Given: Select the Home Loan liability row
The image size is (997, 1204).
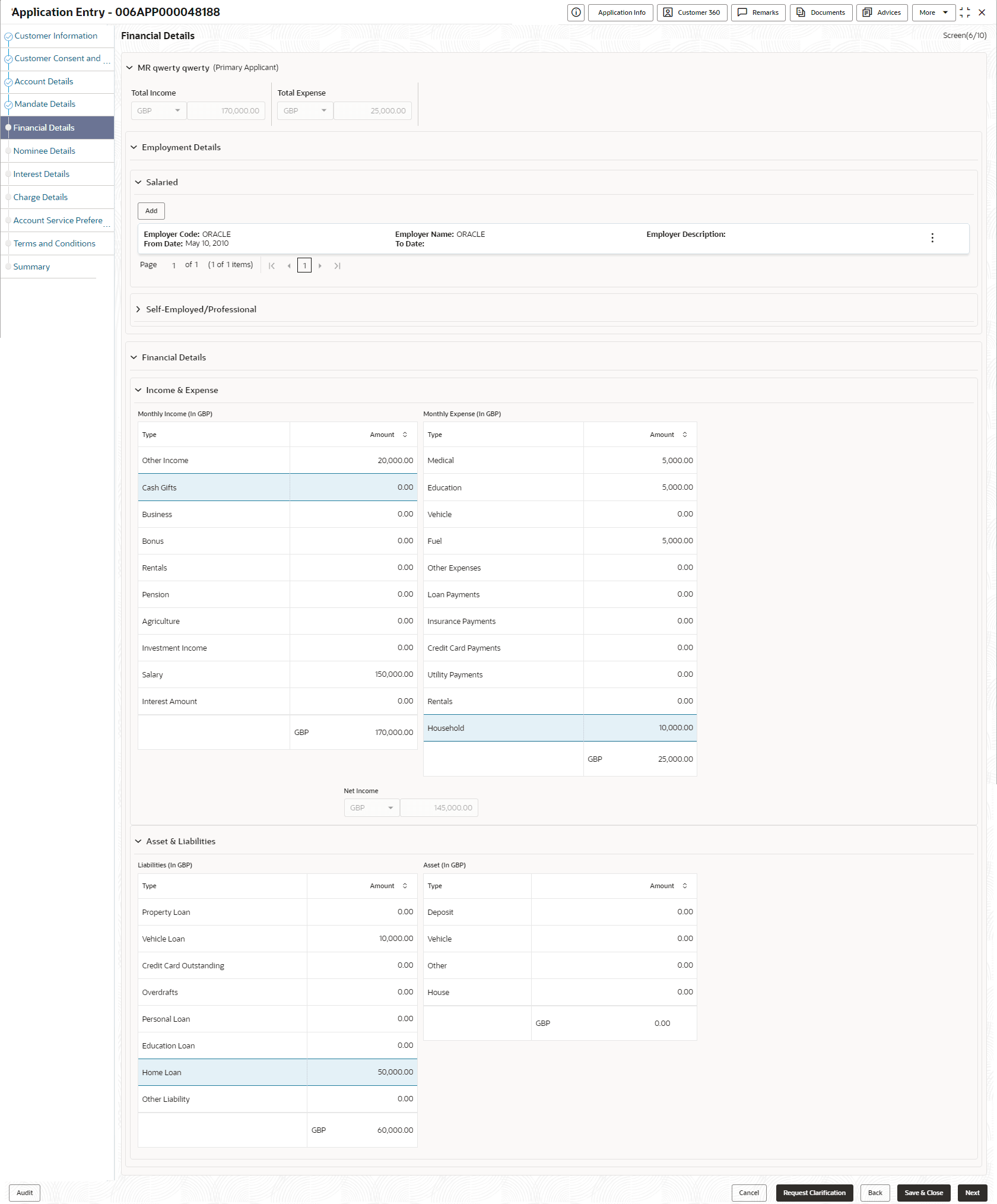Looking at the screenshot, I should [277, 1072].
